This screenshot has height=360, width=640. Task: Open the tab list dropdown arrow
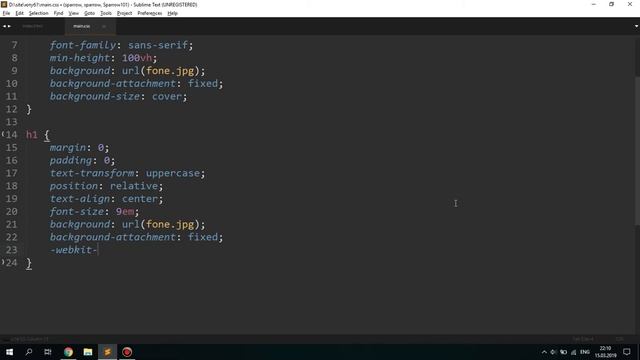[636, 26]
